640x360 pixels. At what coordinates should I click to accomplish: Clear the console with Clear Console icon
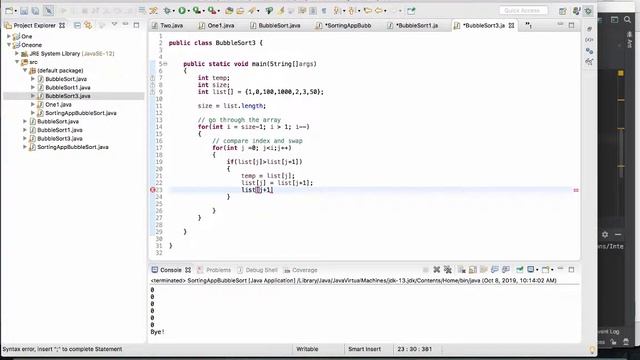[x=462, y=270]
